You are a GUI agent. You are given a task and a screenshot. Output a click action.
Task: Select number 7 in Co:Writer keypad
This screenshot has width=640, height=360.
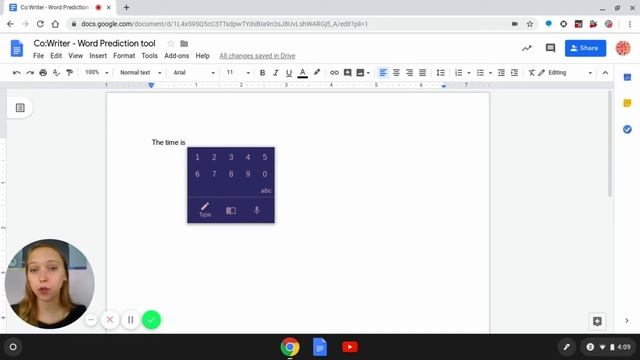[214, 174]
